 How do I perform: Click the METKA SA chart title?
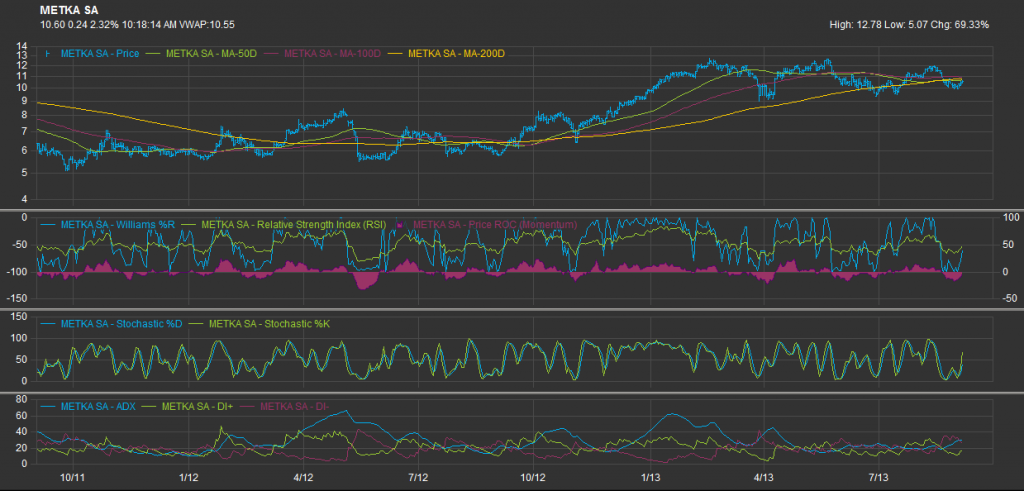69,11
